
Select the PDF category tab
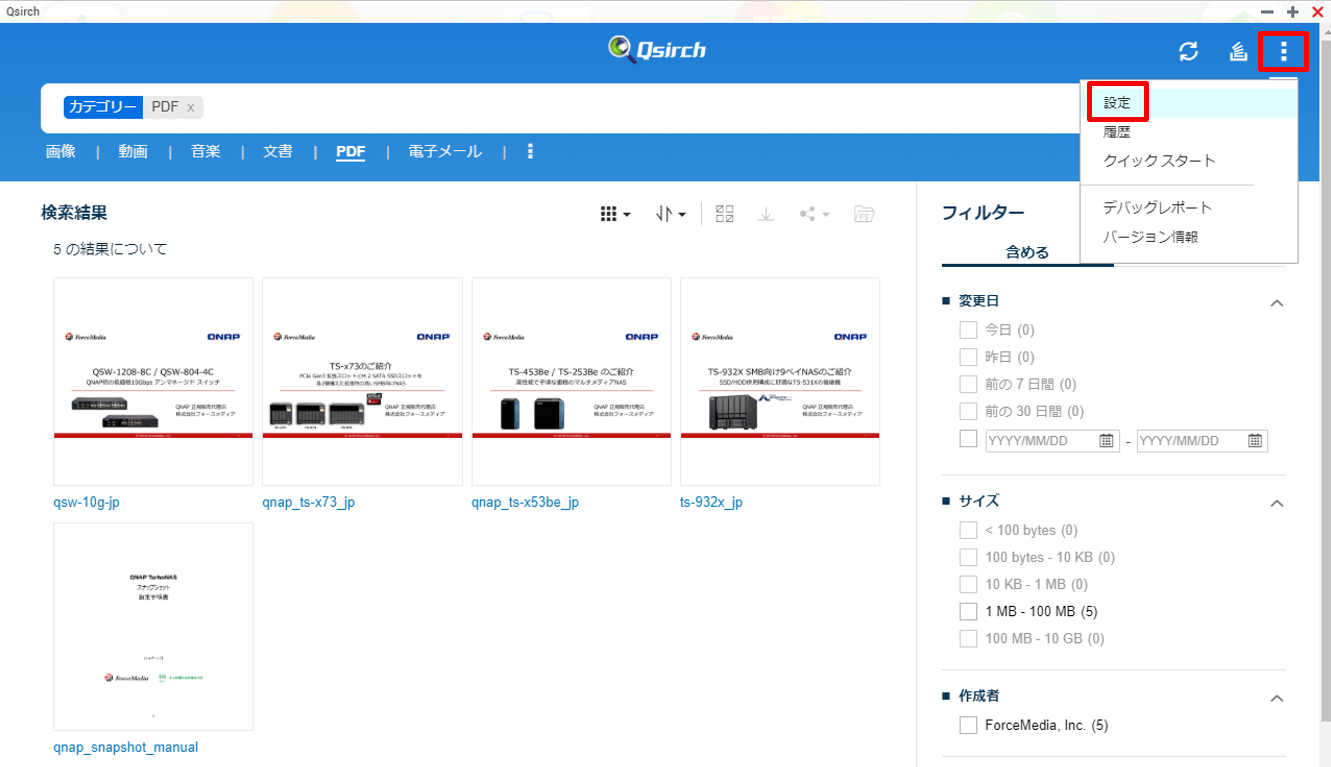[350, 152]
